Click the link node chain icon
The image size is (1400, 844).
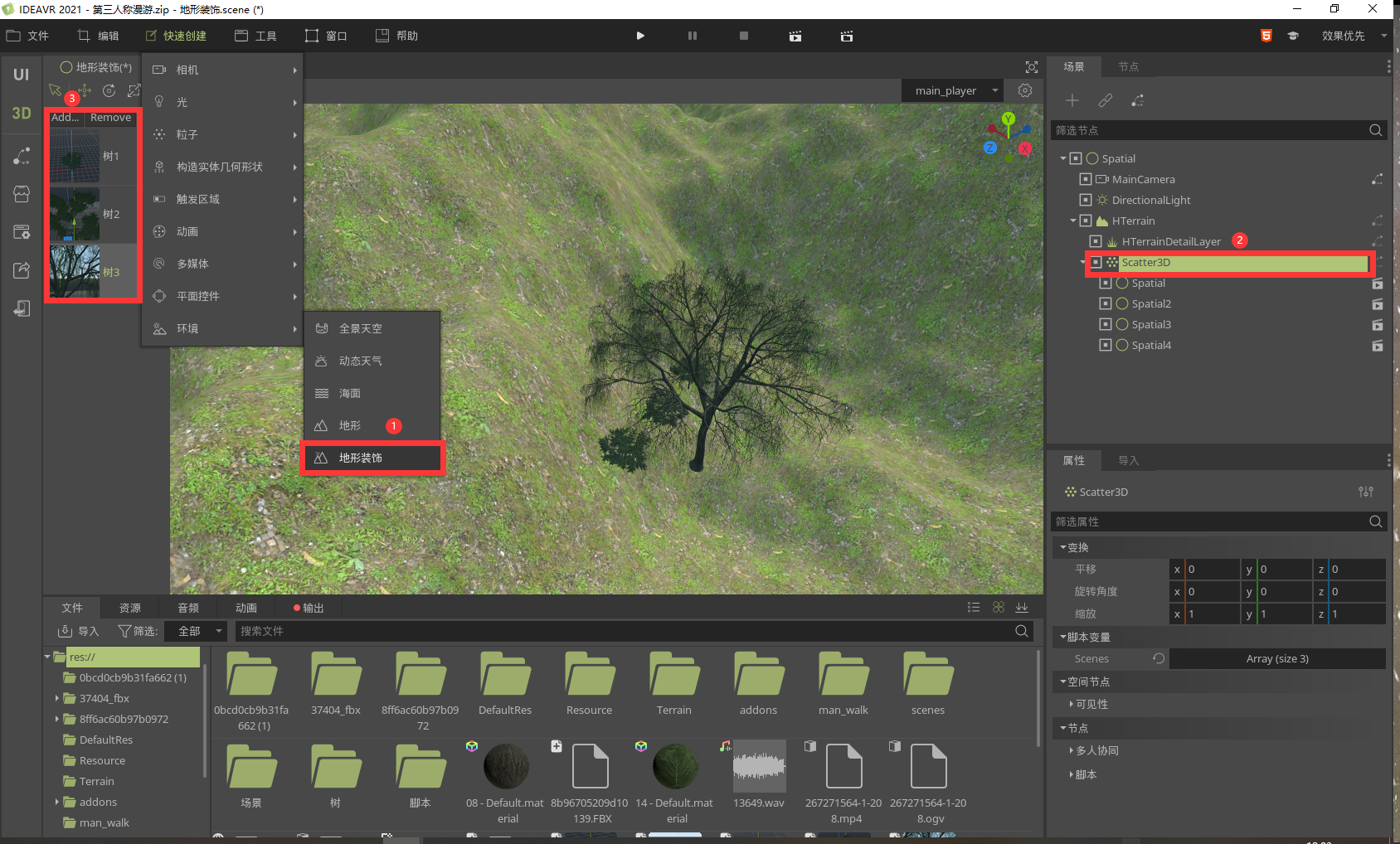coord(1105,100)
